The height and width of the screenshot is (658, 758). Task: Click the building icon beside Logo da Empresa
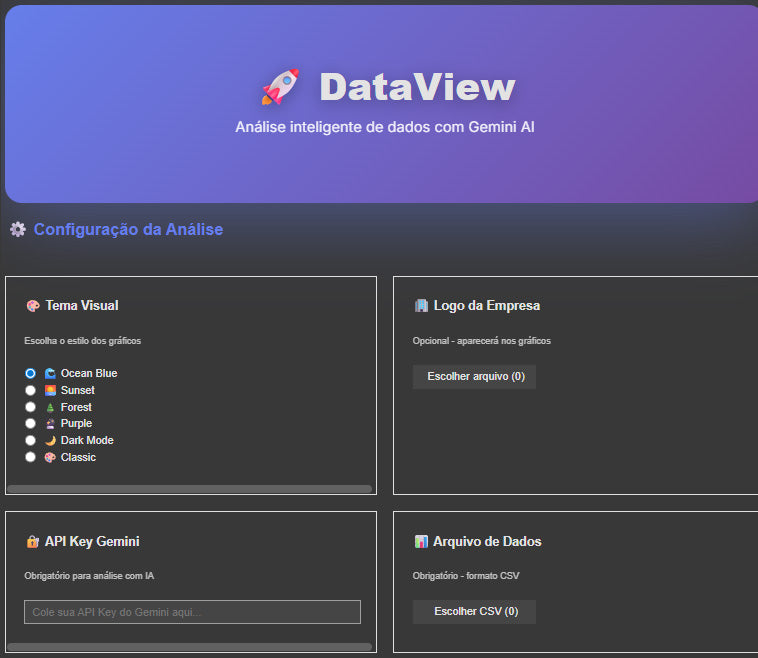pos(421,306)
